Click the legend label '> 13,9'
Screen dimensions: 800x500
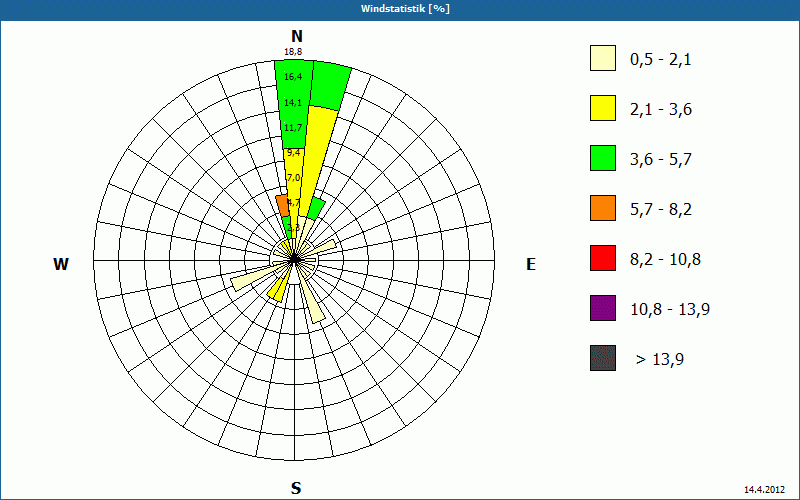[x=660, y=360]
